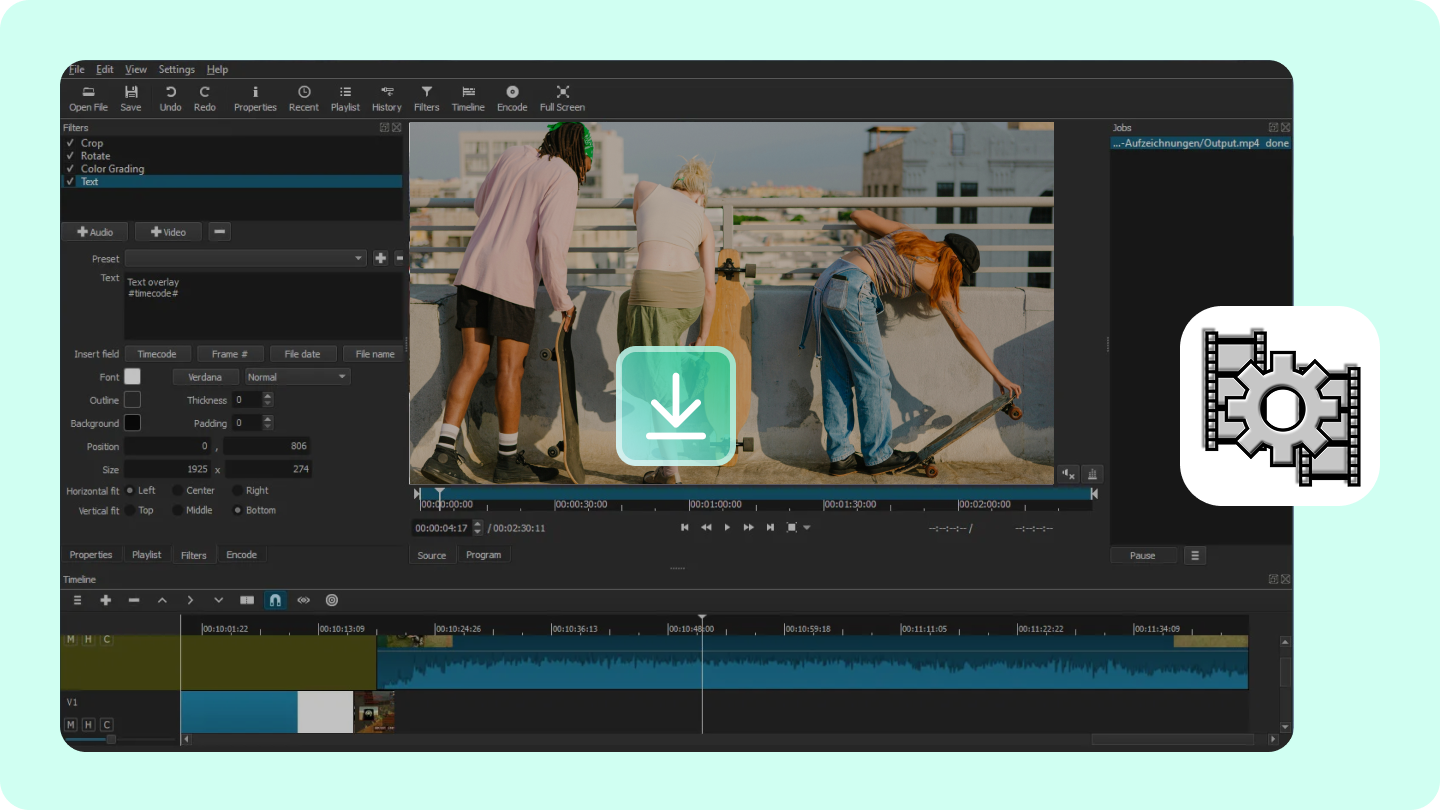Click the ripple all tracks target icon
The width and height of the screenshot is (1440, 810).
pyautogui.click(x=332, y=600)
